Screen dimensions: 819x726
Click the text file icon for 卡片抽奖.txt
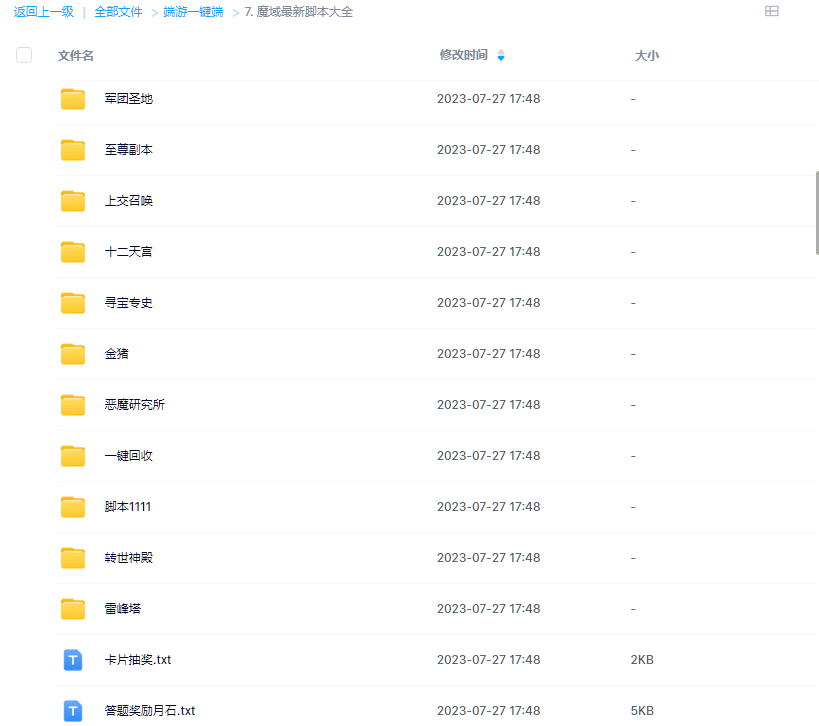pyautogui.click(x=73, y=660)
